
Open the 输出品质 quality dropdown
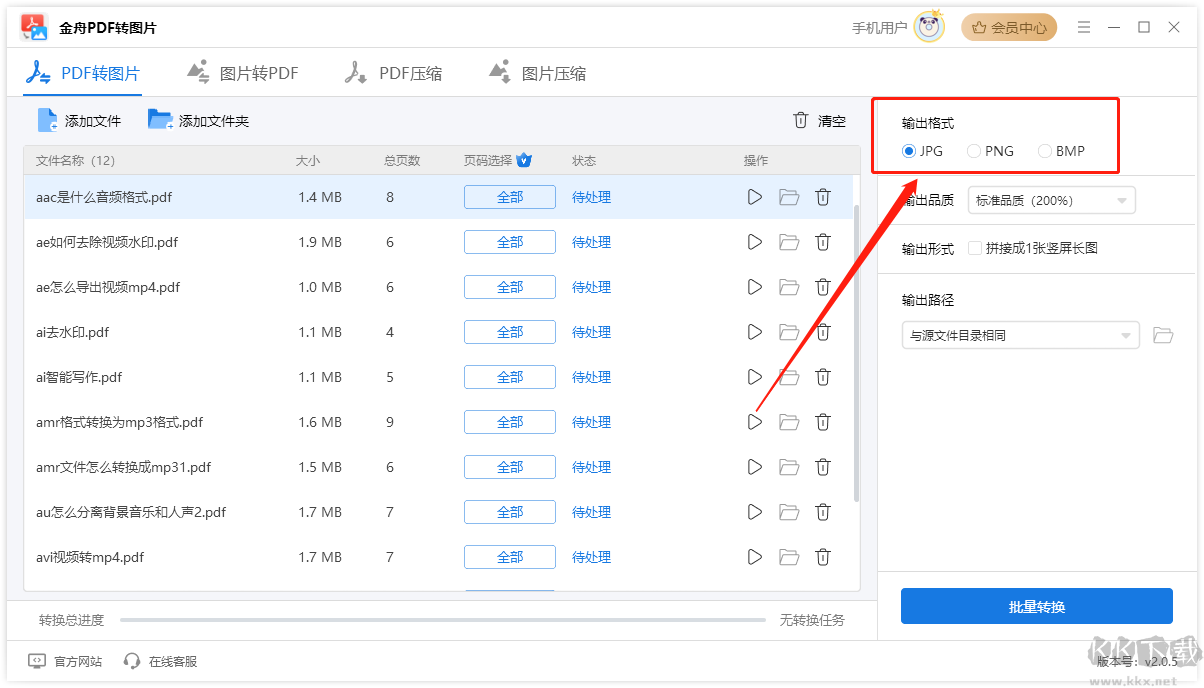1051,200
